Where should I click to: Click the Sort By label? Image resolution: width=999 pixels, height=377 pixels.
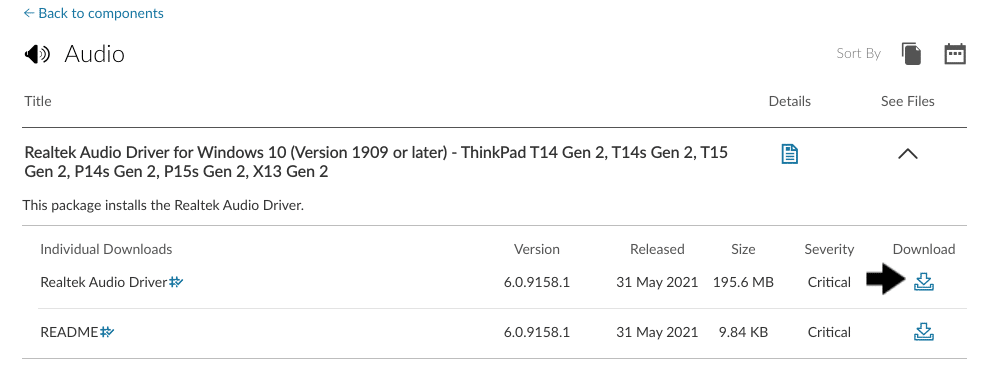[x=858, y=53]
